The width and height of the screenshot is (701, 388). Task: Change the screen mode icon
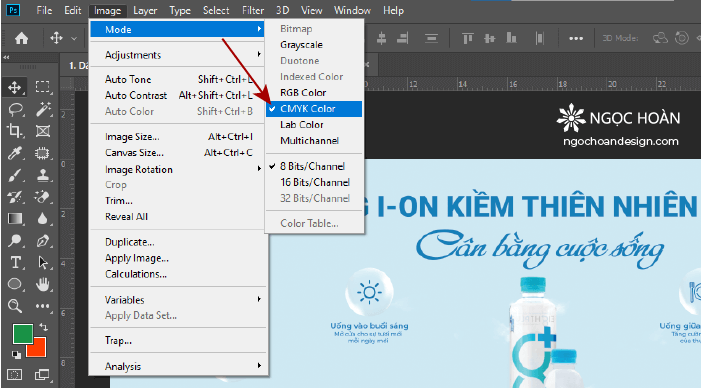pos(43,375)
